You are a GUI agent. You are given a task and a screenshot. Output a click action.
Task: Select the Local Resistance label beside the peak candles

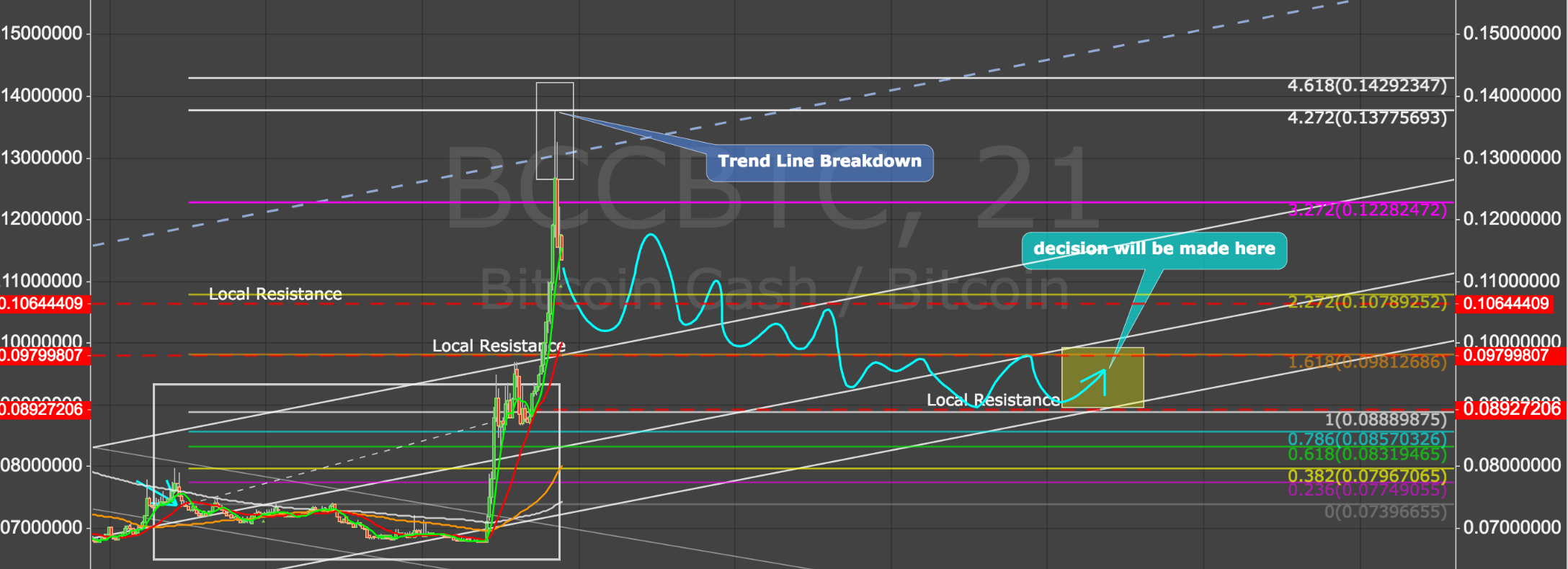point(499,346)
